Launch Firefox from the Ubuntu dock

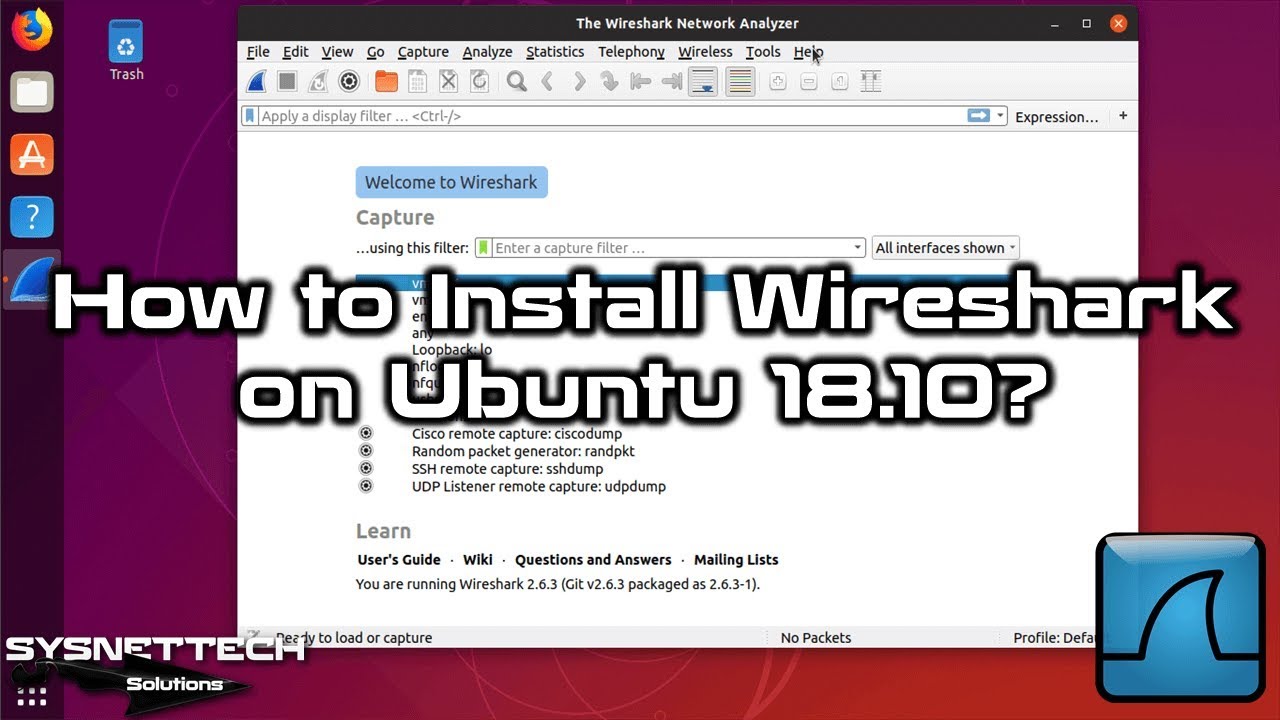tap(32, 30)
